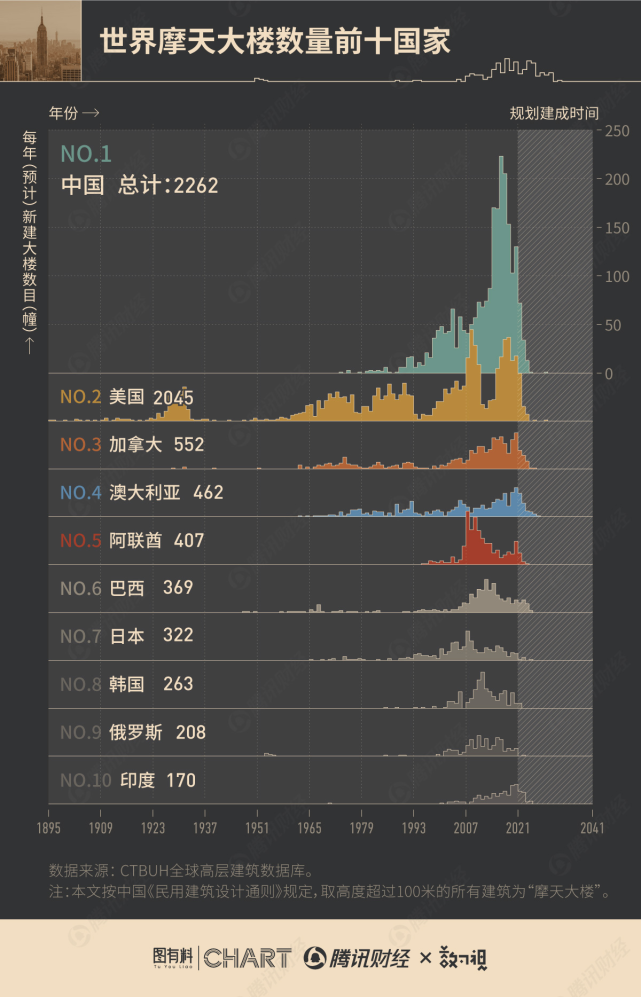The image size is (641, 997).
Task: Click the 年份 arrow label
Action: (x=74, y=113)
